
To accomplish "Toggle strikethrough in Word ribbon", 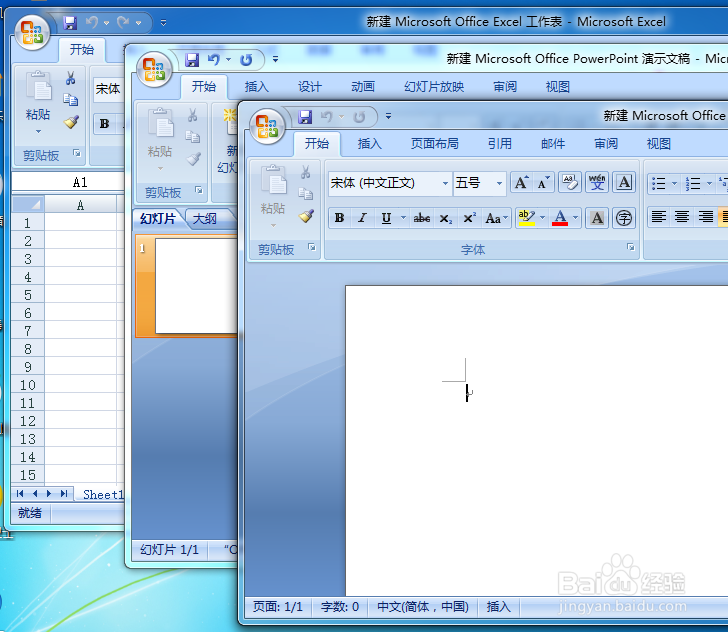I will pos(422,218).
